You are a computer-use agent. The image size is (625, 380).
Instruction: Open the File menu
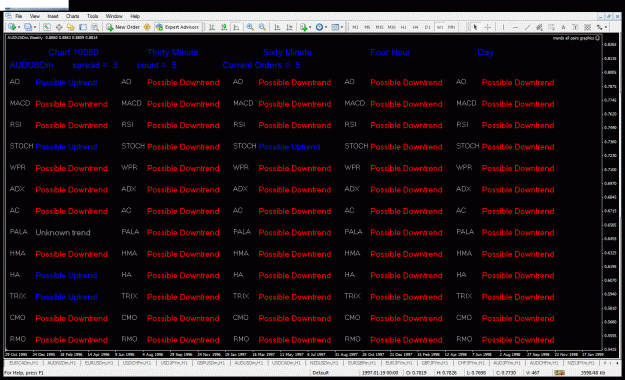coord(19,16)
